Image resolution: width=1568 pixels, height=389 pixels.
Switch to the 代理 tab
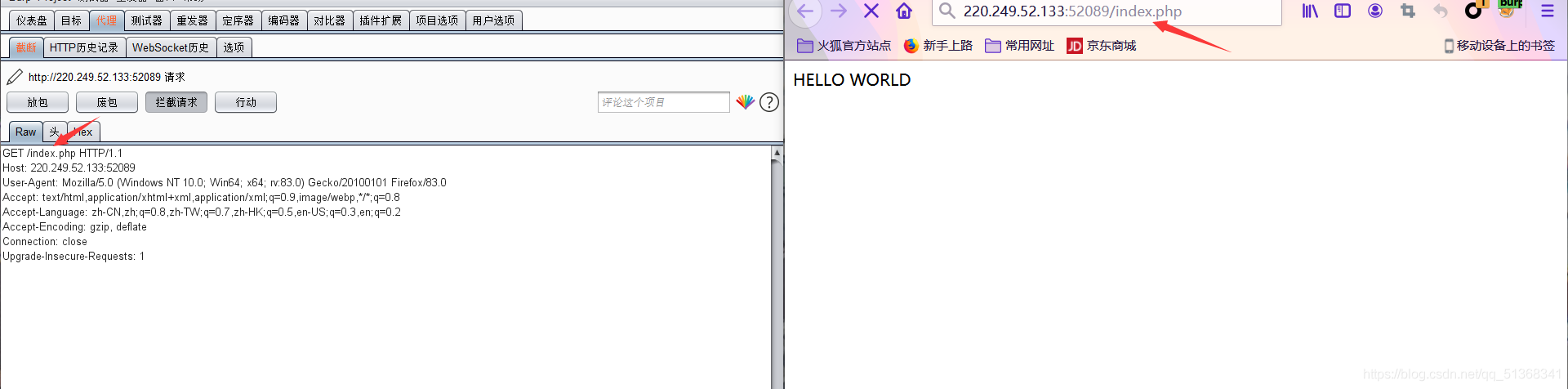(107, 20)
